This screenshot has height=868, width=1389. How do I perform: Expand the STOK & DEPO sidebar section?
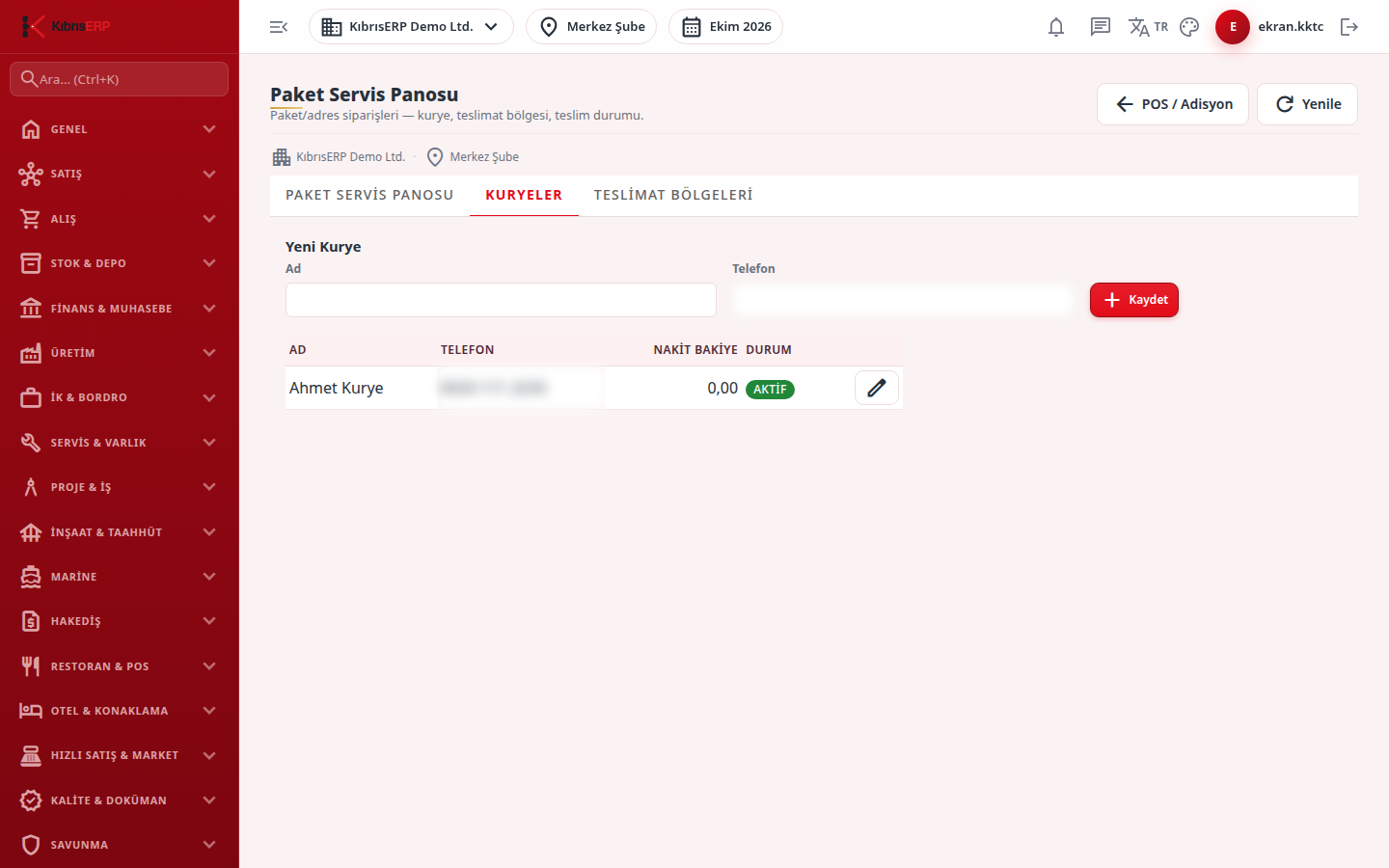point(120,263)
